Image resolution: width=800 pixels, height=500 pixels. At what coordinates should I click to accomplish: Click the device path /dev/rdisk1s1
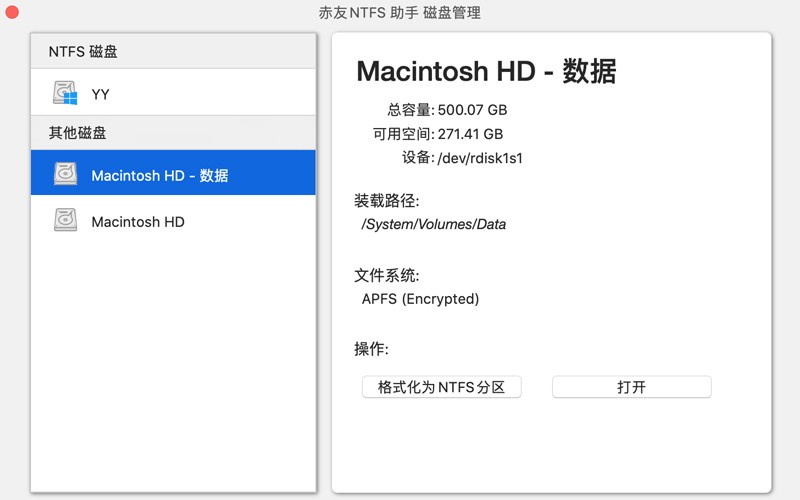(x=480, y=158)
